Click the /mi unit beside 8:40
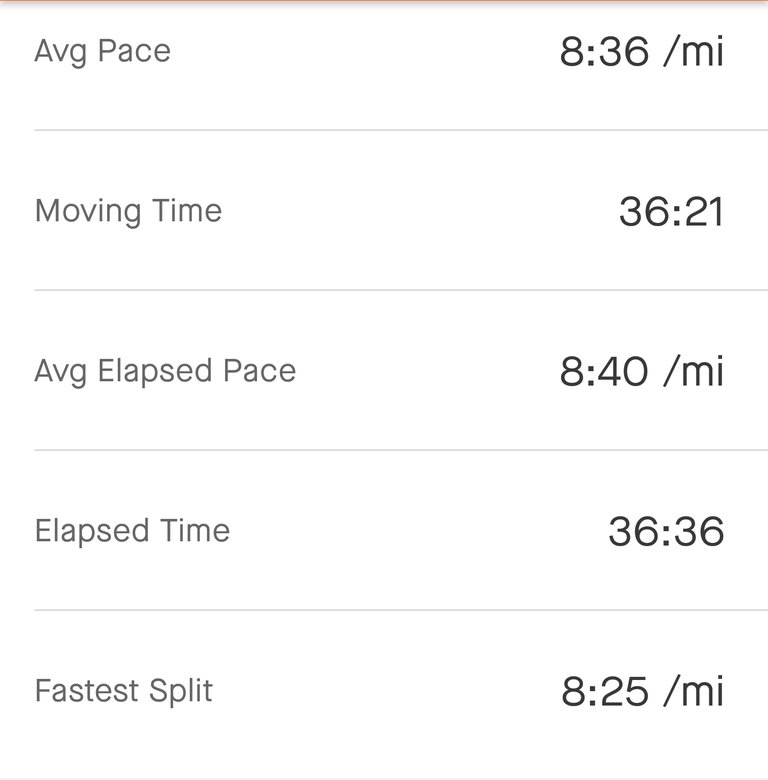Viewport: 768px width, 780px height. coord(693,371)
